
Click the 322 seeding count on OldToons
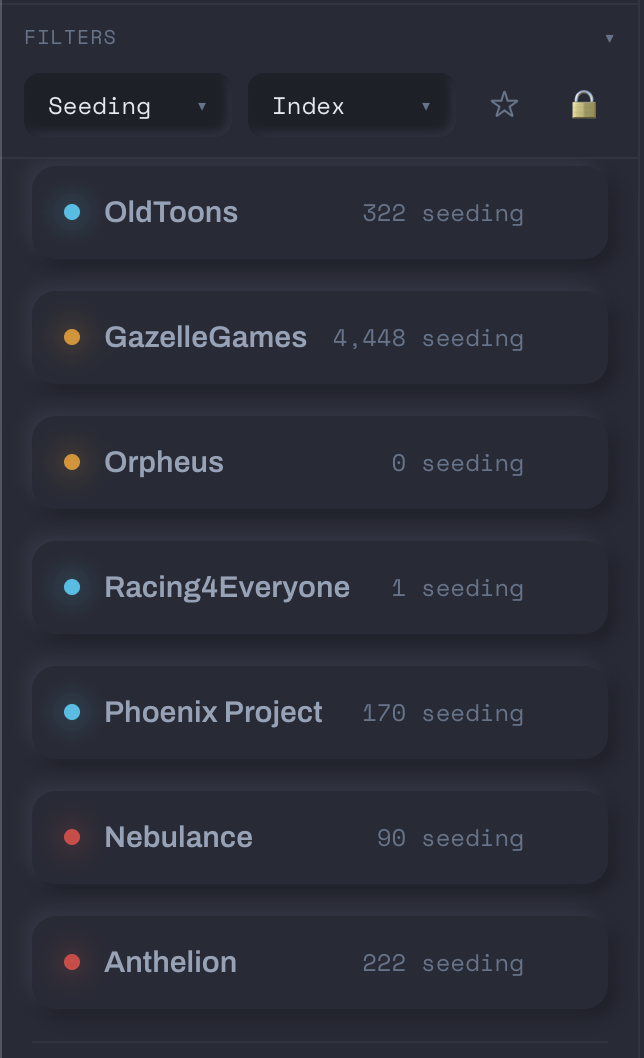pyautogui.click(x=443, y=212)
